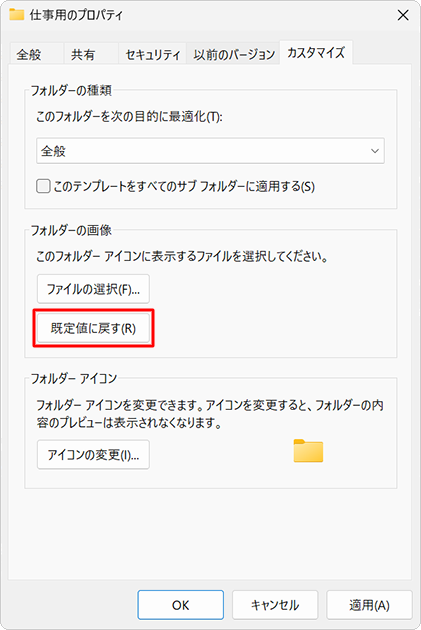Click the キャンセル button
Image resolution: width=421 pixels, height=630 pixels.
click(275, 605)
